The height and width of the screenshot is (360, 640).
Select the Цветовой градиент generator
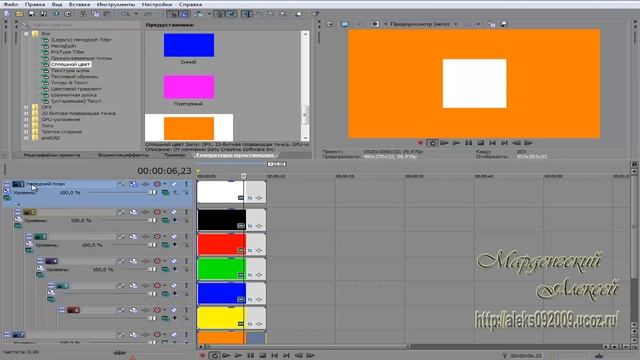[76, 89]
